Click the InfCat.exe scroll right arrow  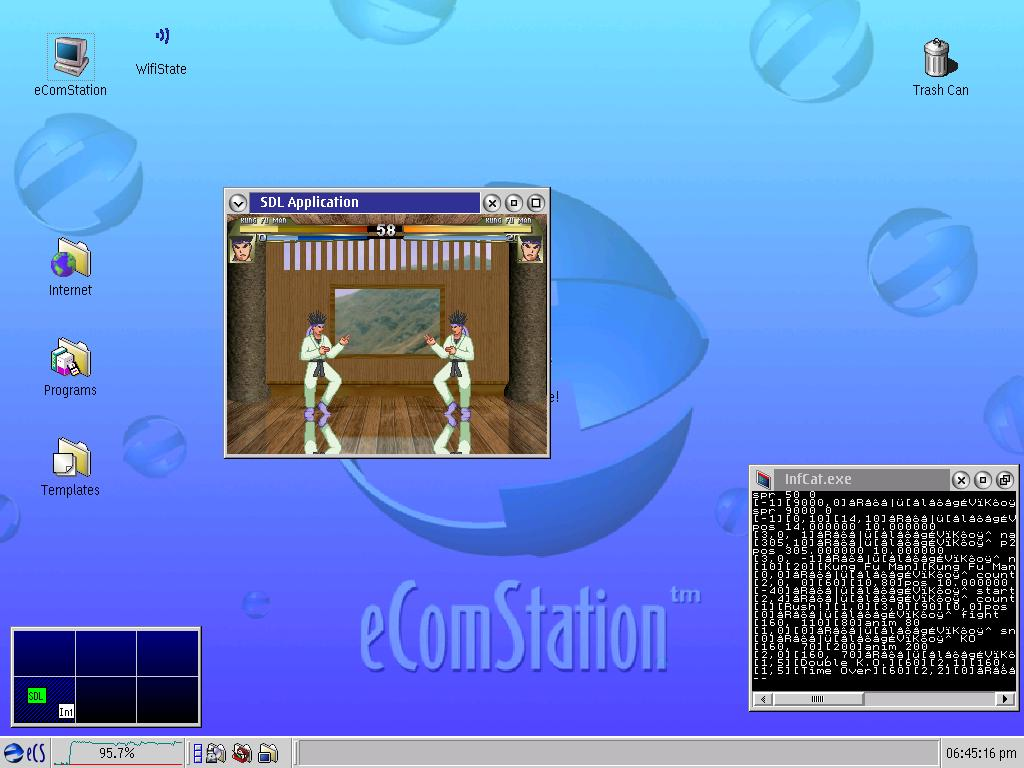point(1006,699)
